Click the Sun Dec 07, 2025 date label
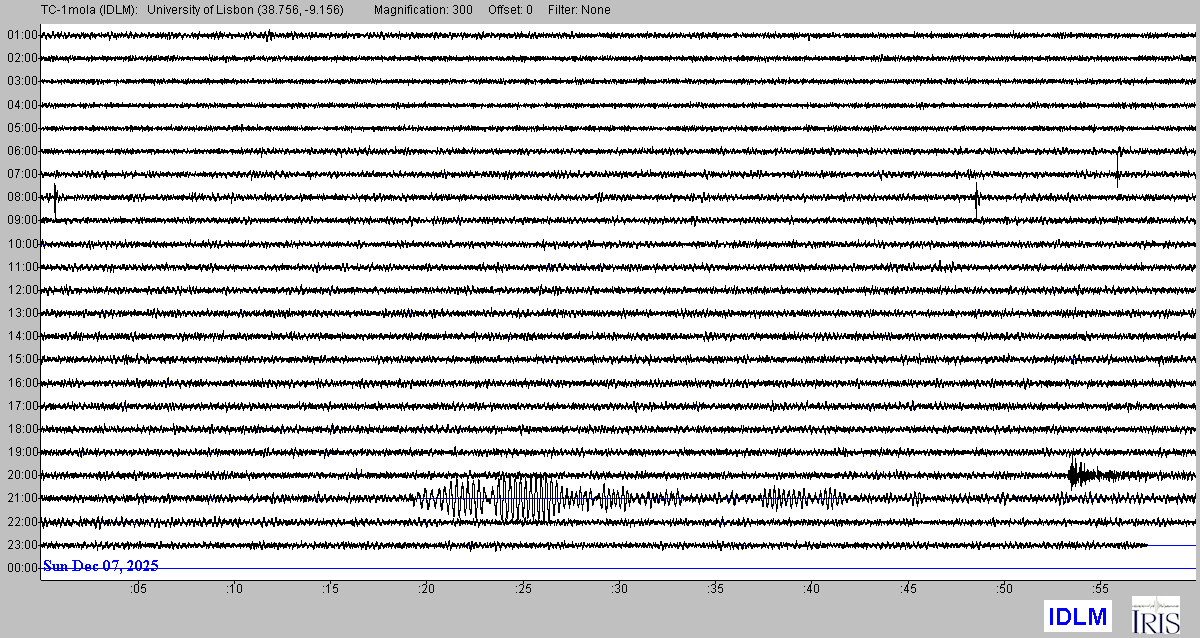This screenshot has height=638, width=1200. tap(100, 566)
